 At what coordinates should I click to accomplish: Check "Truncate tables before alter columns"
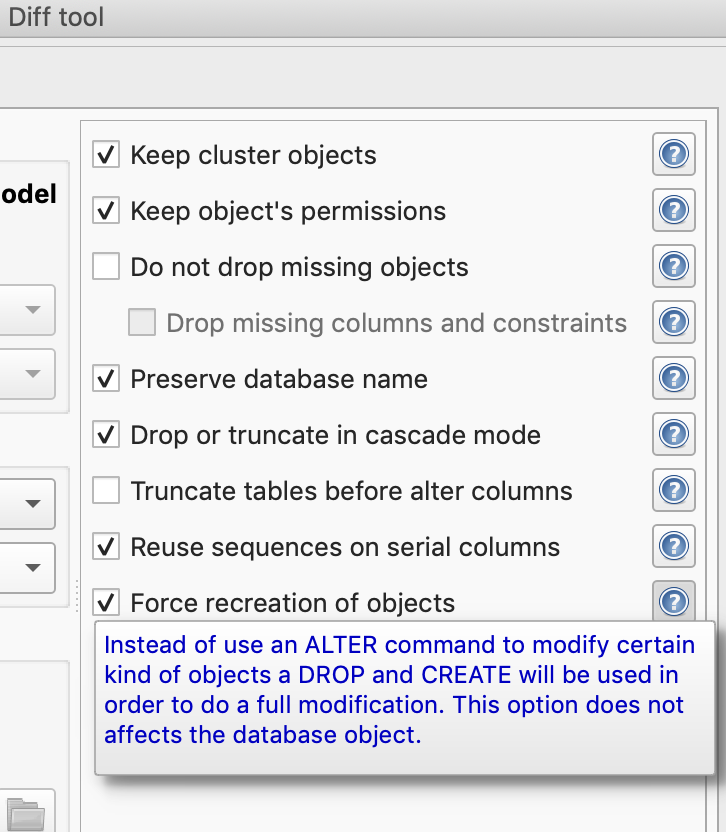[106, 491]
